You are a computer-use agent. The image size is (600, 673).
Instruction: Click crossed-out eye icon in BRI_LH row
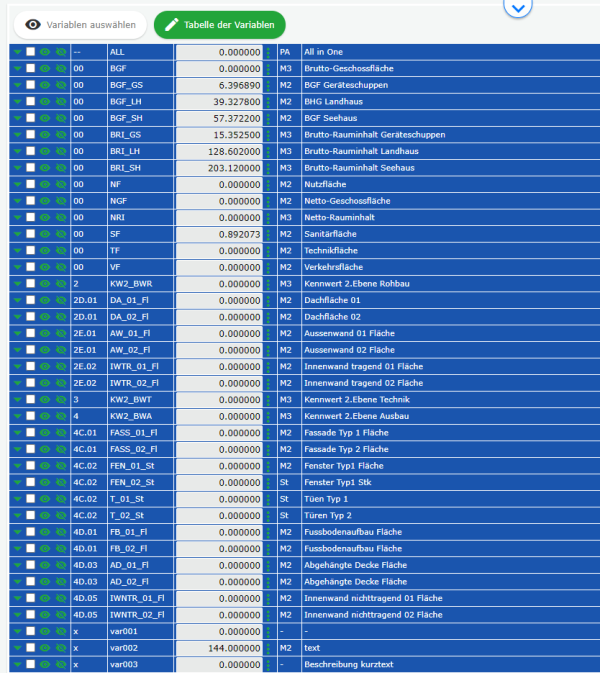[61, 151]
